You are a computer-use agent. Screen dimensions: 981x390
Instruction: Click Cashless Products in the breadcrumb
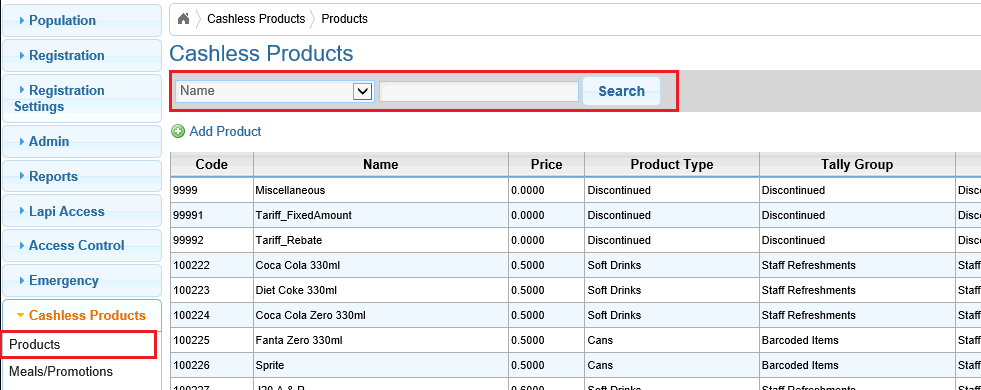(x=256, y=19)
